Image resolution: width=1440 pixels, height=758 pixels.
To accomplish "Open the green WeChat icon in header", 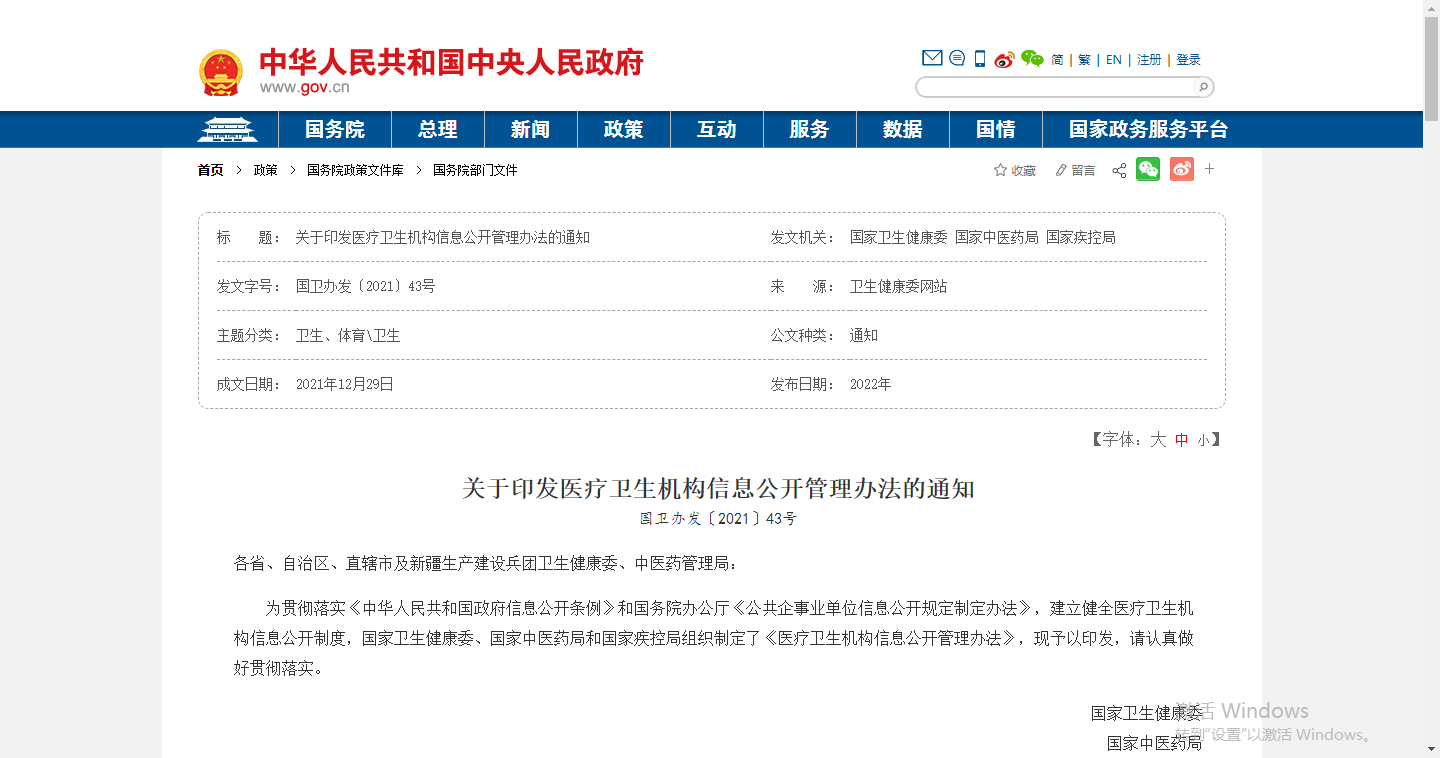I will (1032, 59).
